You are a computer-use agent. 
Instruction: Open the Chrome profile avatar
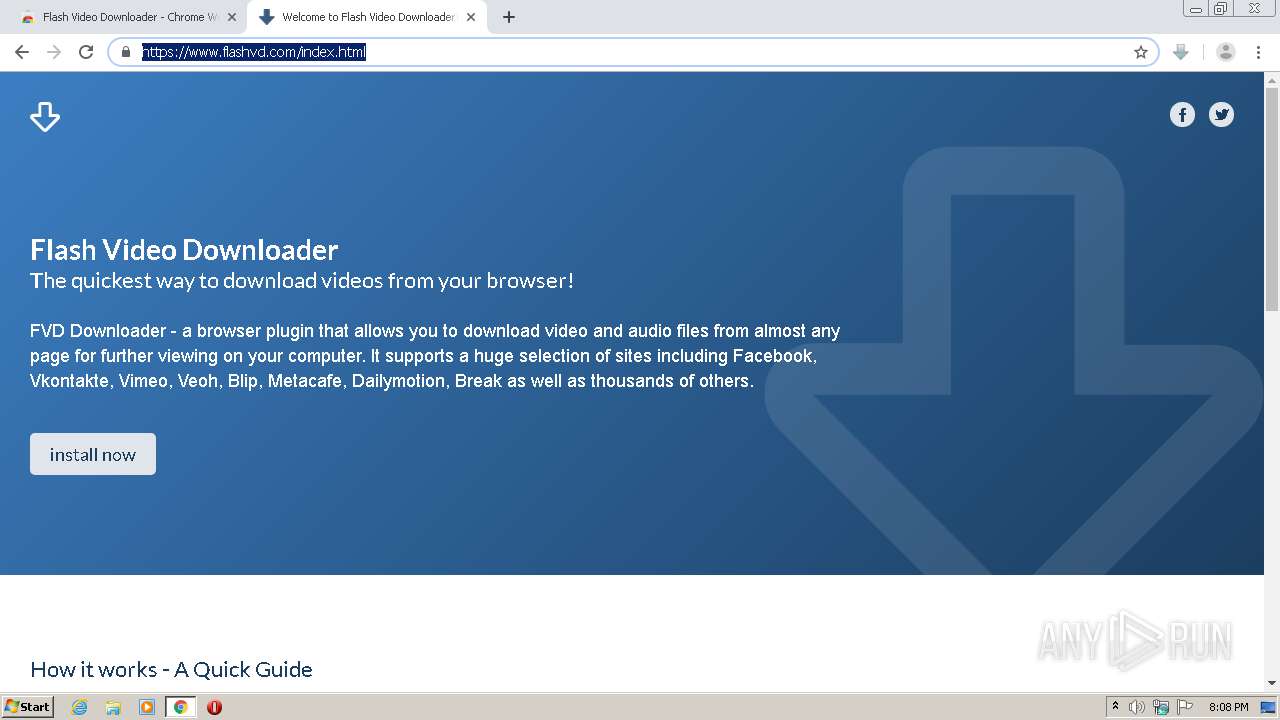(x=1225, y=52)
